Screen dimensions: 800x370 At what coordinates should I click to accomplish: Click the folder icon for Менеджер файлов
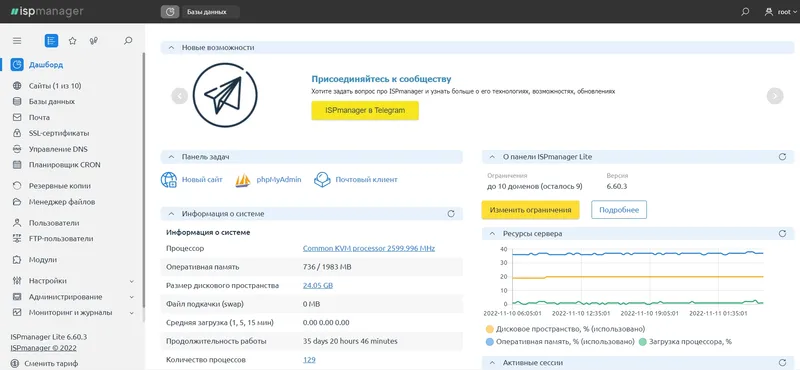point(17,202)
